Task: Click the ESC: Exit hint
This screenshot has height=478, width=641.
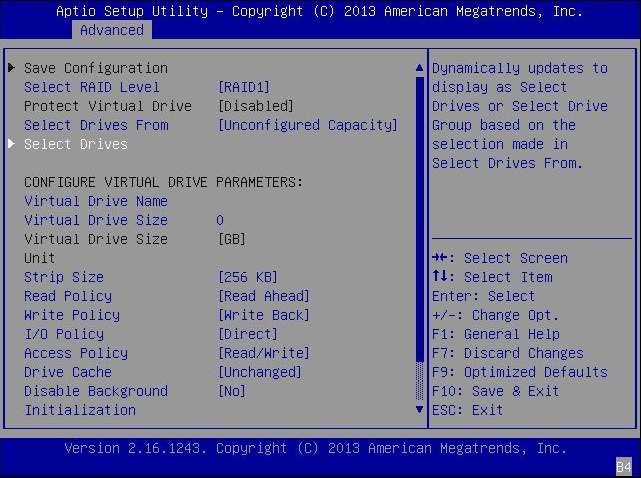Action: tap(468, 410)
